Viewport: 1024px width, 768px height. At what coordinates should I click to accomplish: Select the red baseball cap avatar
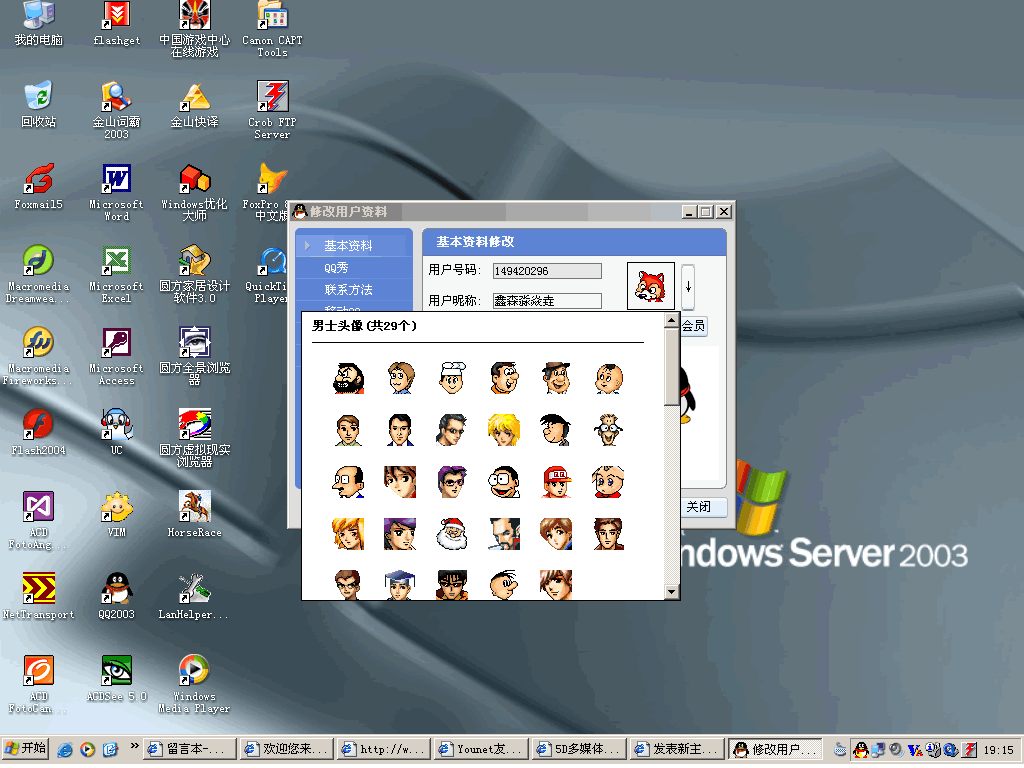(556, 482)
